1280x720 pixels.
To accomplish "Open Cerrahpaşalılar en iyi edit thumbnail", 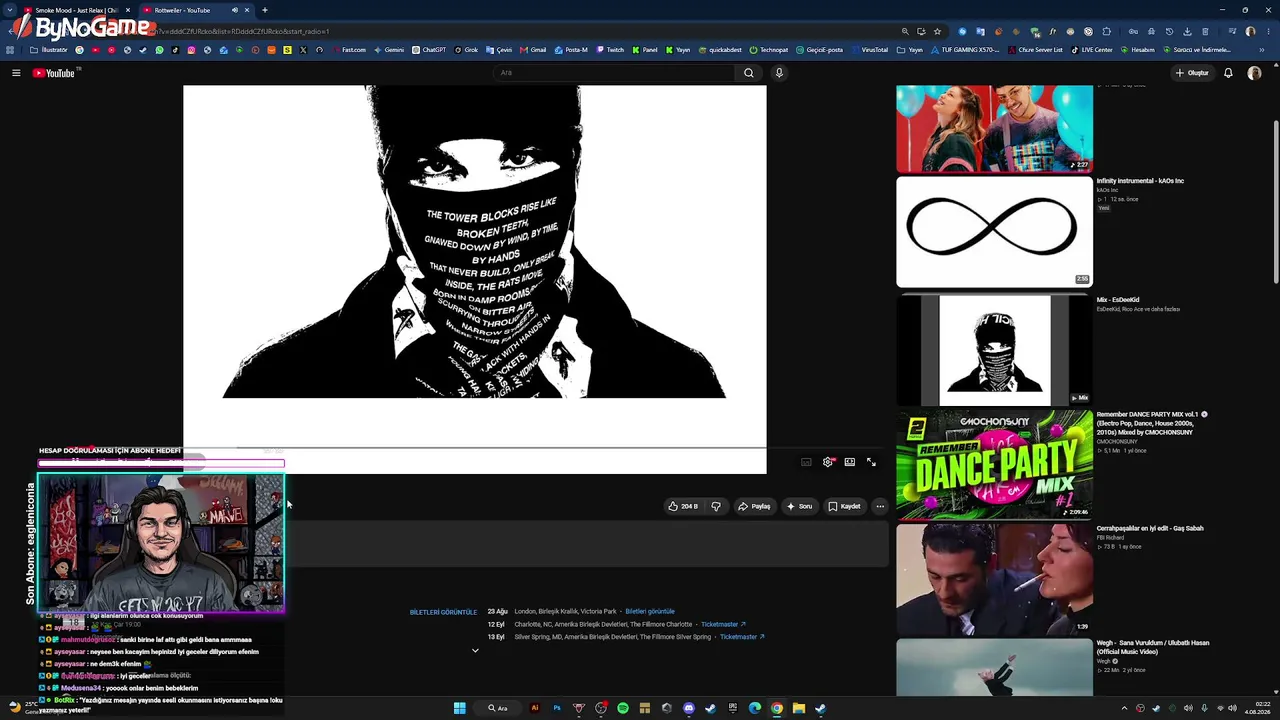I will pyautogui.click(x=994, y=579).
